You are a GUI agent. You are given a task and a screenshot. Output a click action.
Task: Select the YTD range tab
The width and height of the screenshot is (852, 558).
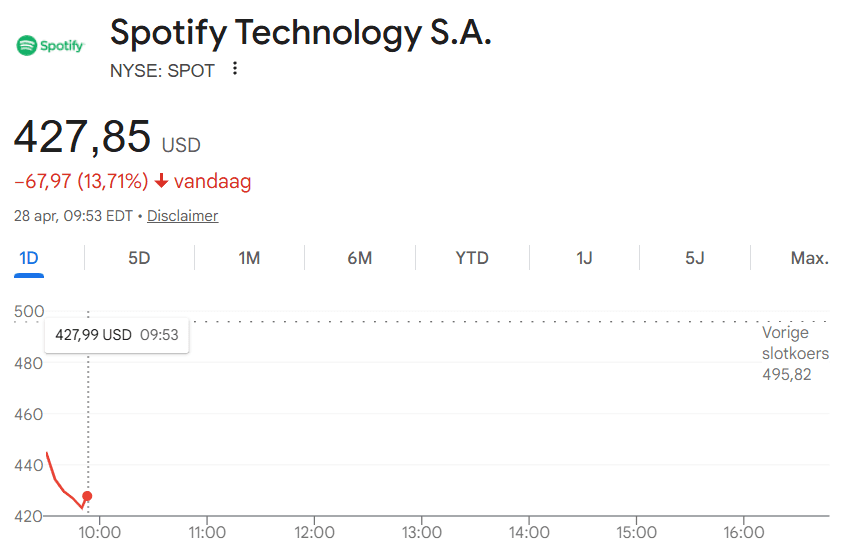(x=472, y=258)
